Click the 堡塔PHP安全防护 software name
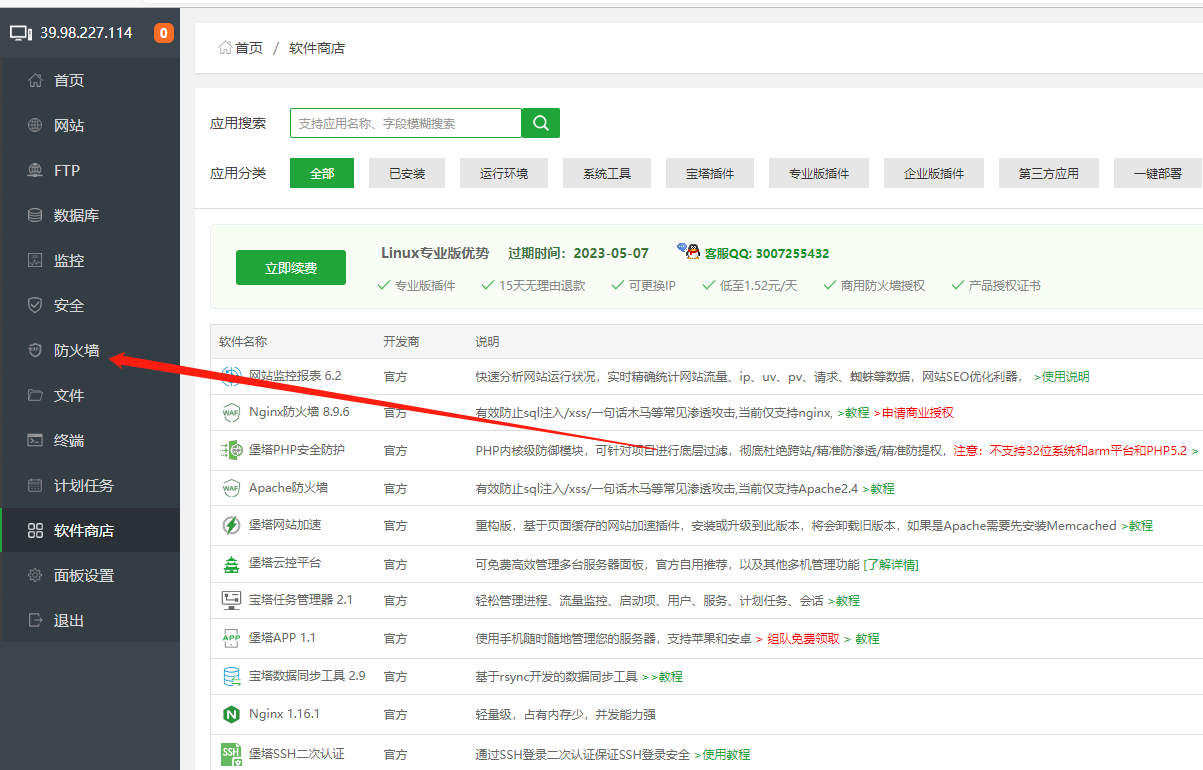 pyautogui.click(x=297, y=450)
